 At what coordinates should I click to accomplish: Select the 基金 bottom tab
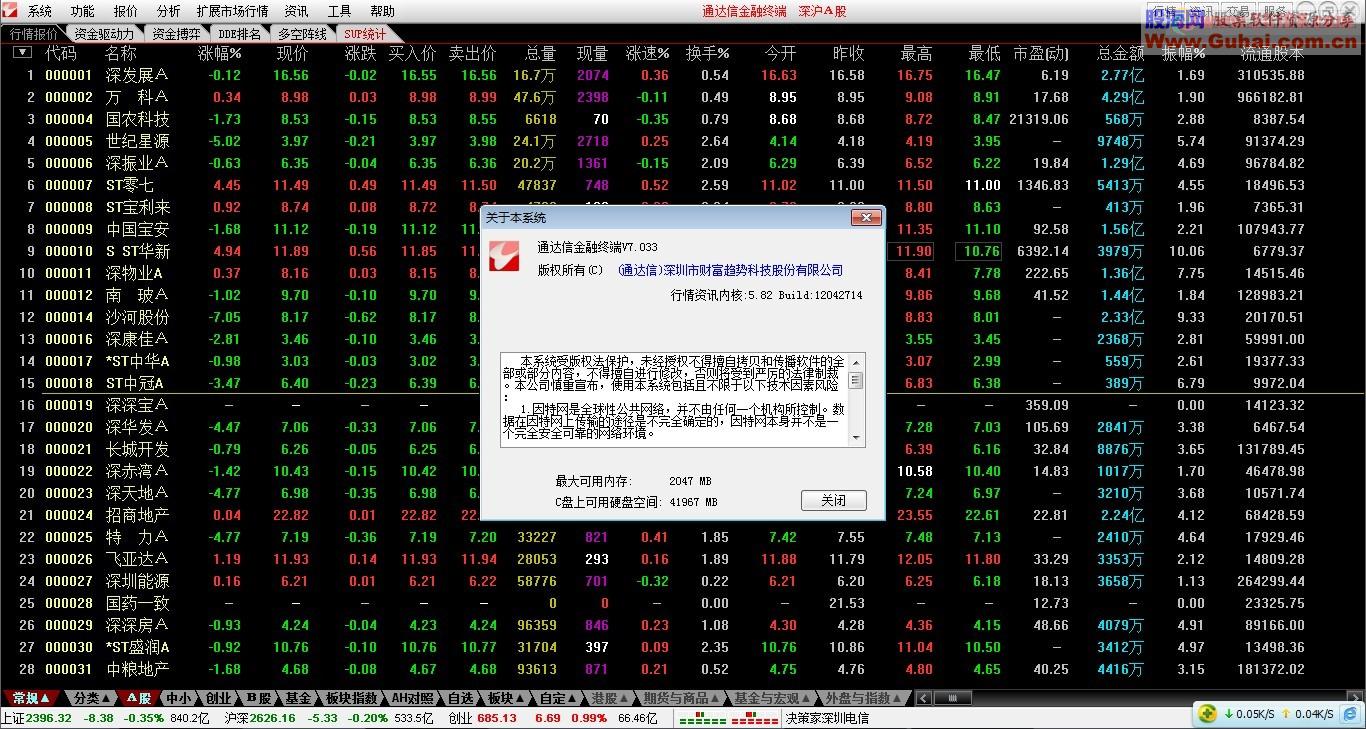[298, 698]
